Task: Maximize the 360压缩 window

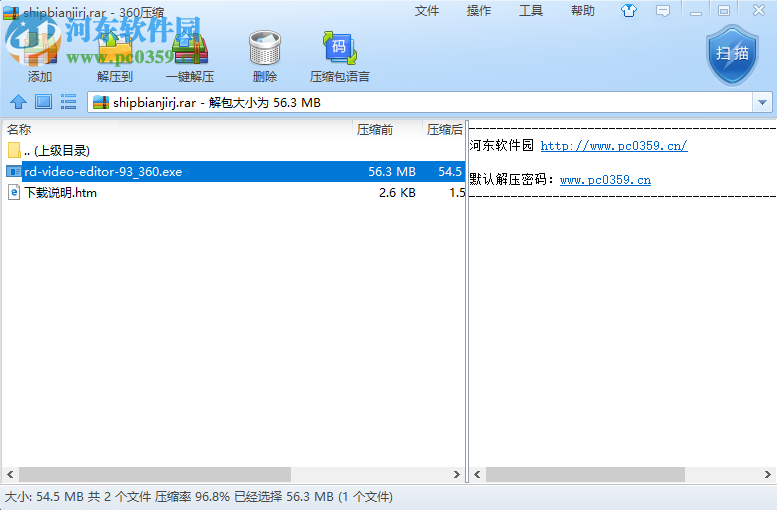Action: point(724,10)
